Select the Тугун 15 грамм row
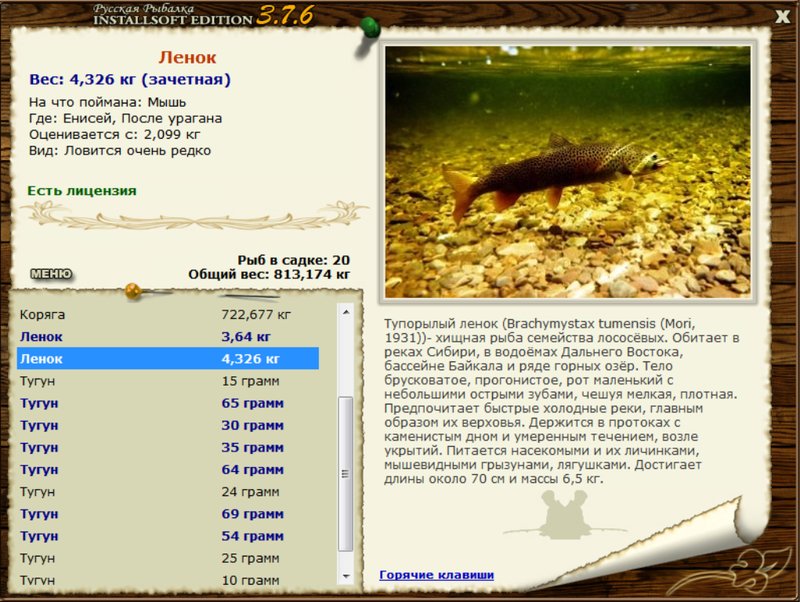Screen dimensions: 800x602 pos(168,381)
